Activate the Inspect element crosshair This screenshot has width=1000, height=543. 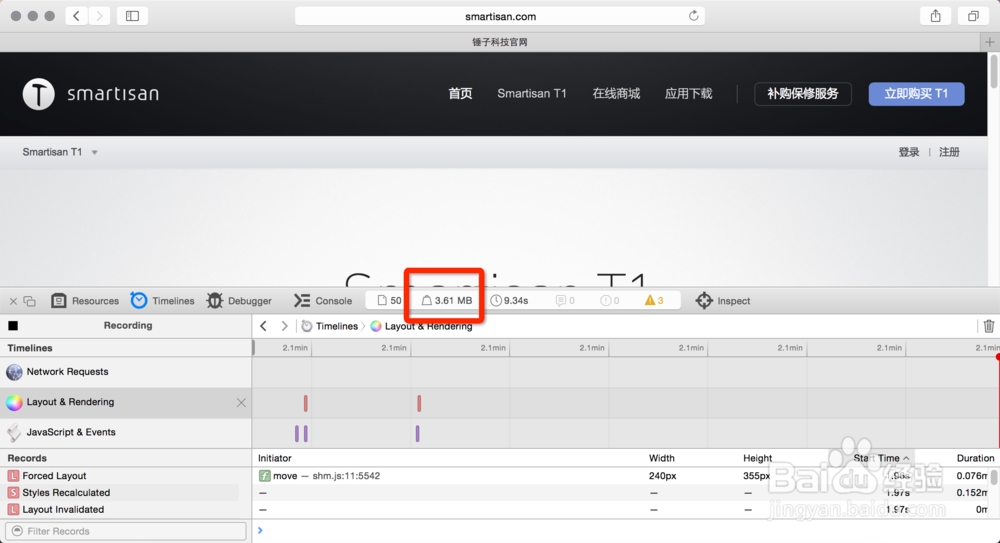coord(723,301)
